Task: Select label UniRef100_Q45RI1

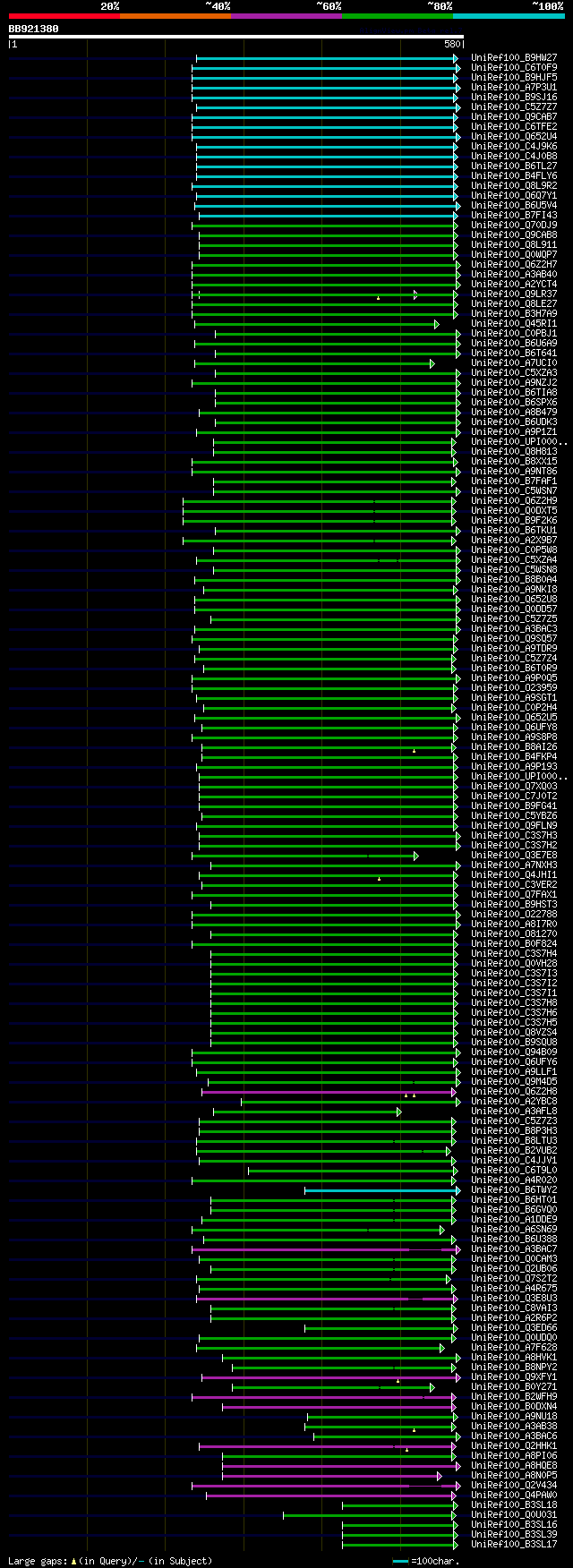Action: 514,324
